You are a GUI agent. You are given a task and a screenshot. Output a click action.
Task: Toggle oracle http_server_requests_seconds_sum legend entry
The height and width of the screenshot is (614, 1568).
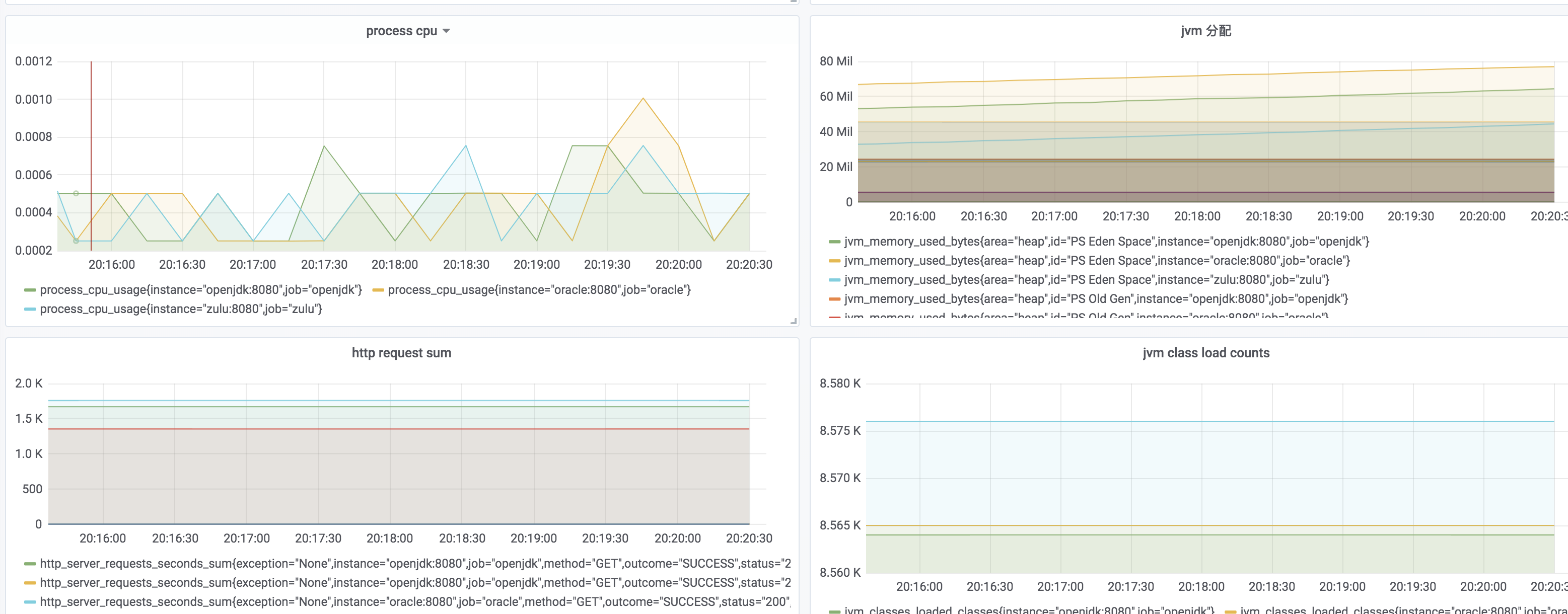[415, 602]
